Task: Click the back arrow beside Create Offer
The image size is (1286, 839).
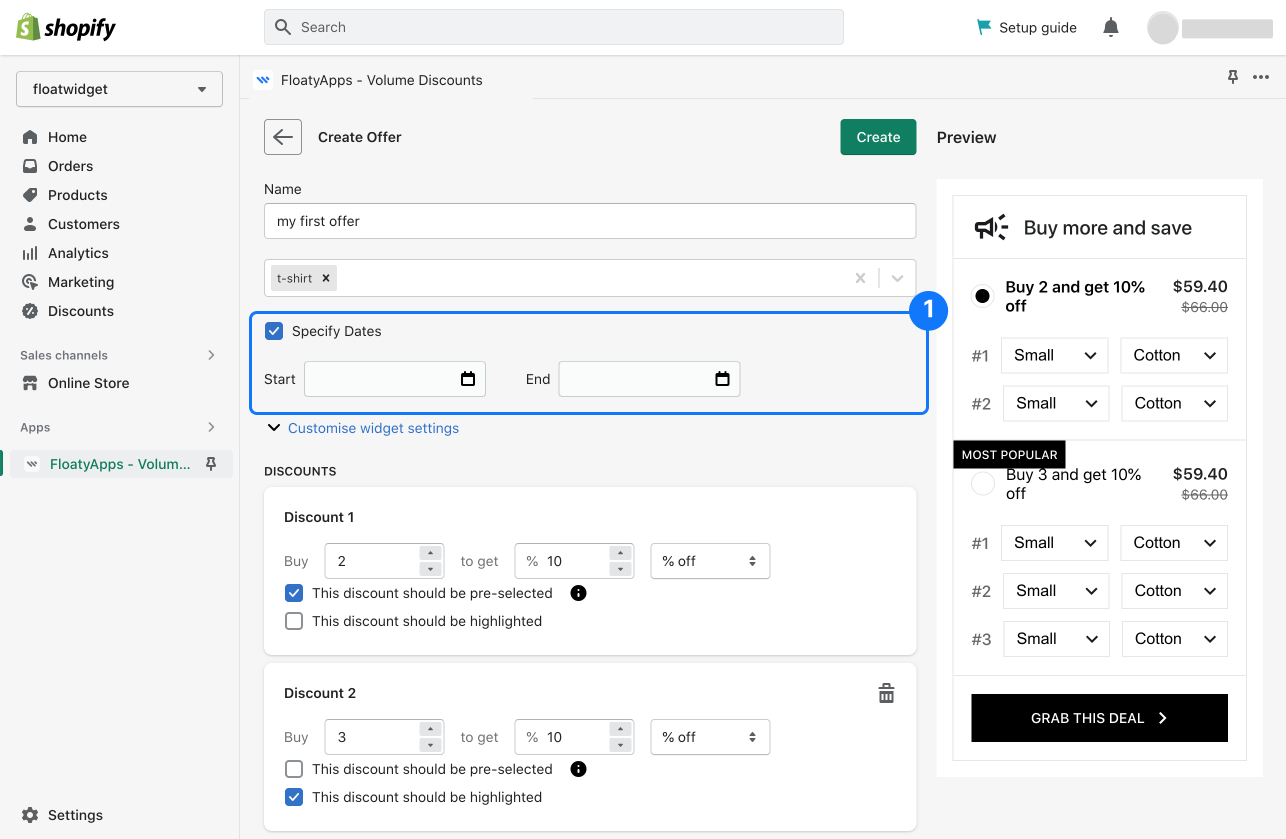Action: click(283, 137)
